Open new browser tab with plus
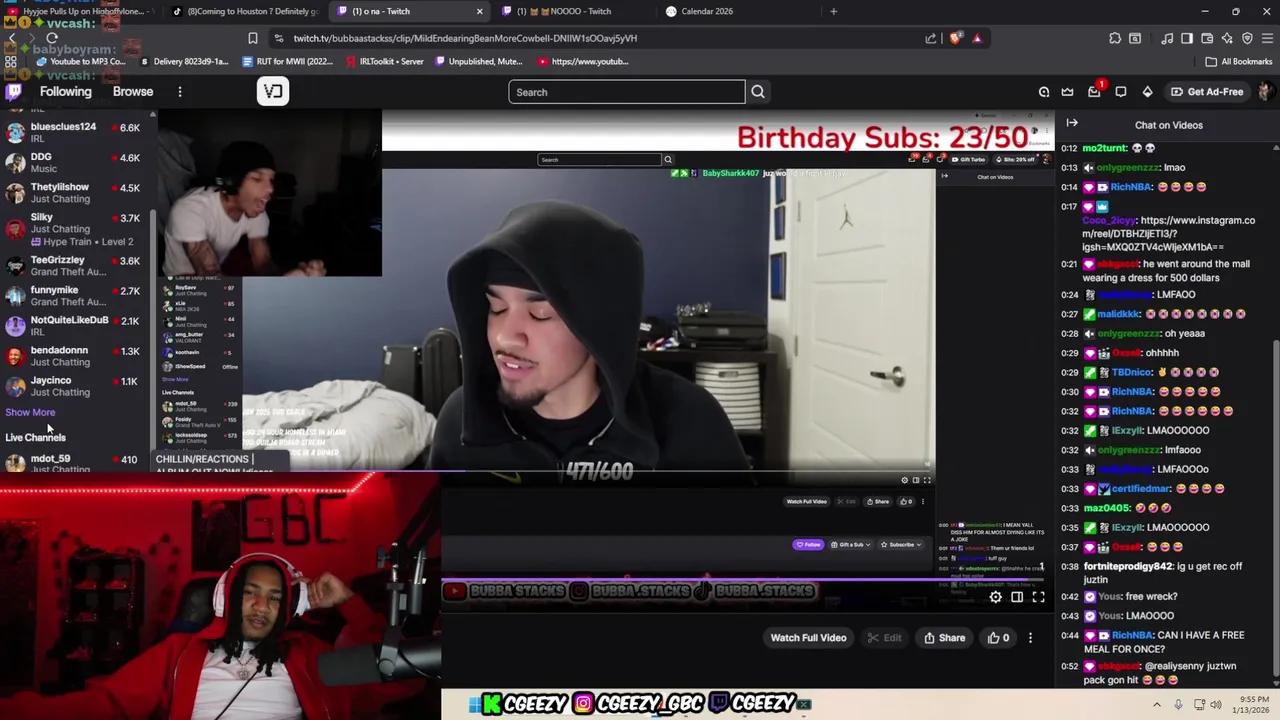This screenshot has height=720, width=1280. tap(833, 11)
